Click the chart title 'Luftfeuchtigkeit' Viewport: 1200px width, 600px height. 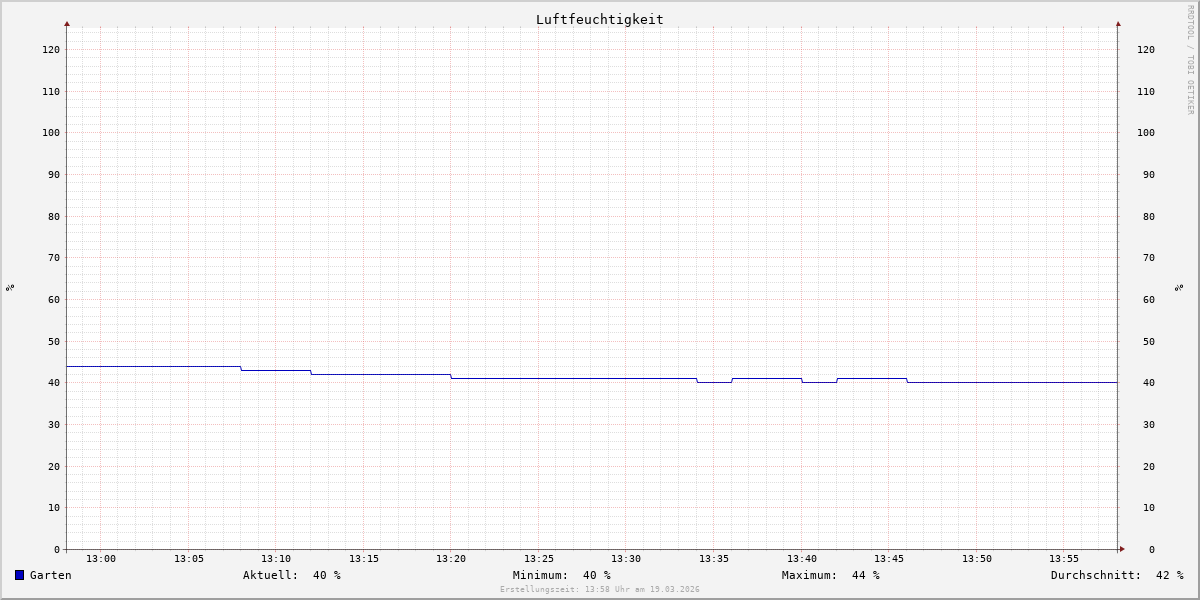pyautogui.click(x=600, y=19)
